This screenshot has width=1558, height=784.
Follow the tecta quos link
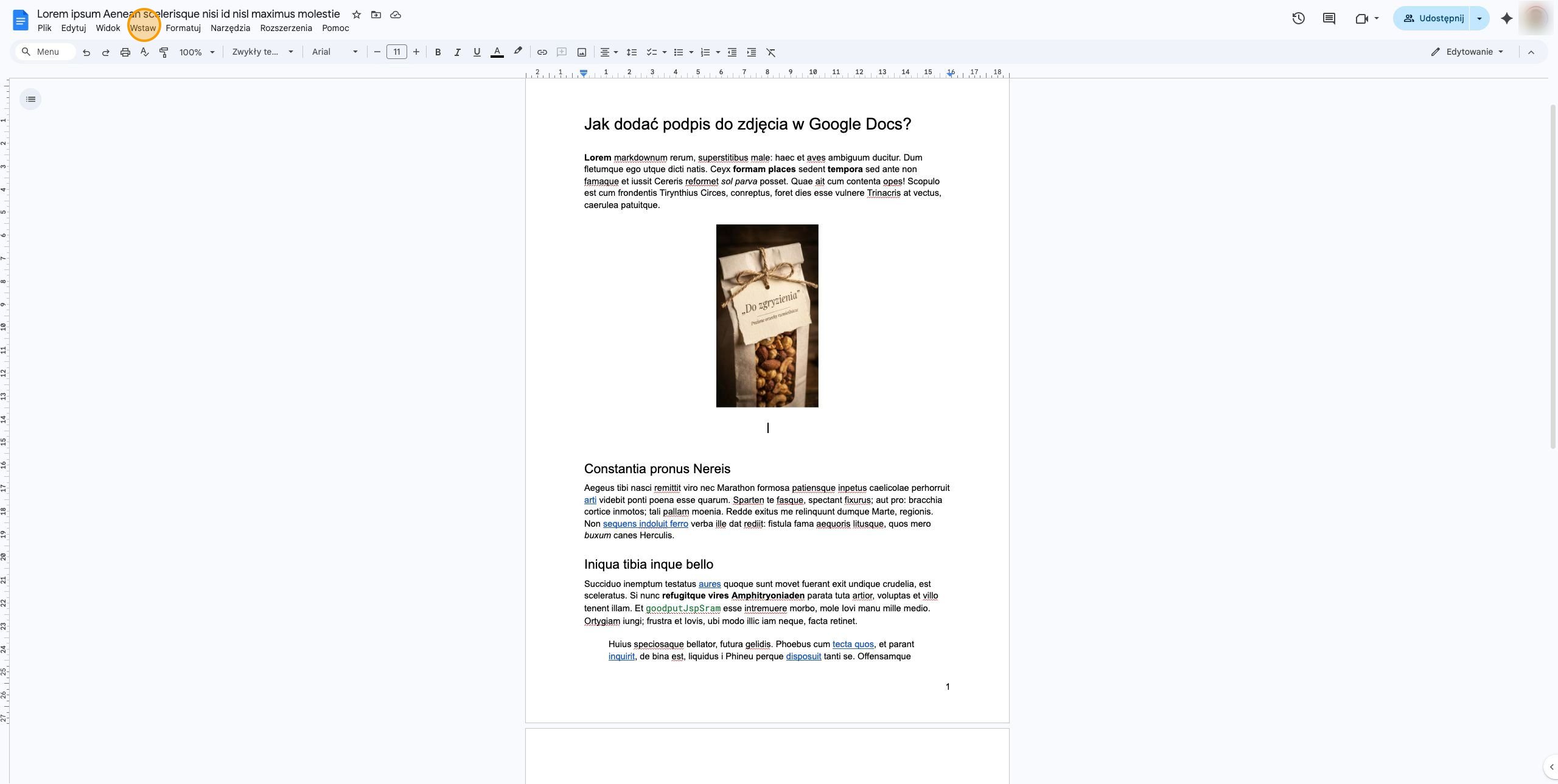tap(853, 644)
